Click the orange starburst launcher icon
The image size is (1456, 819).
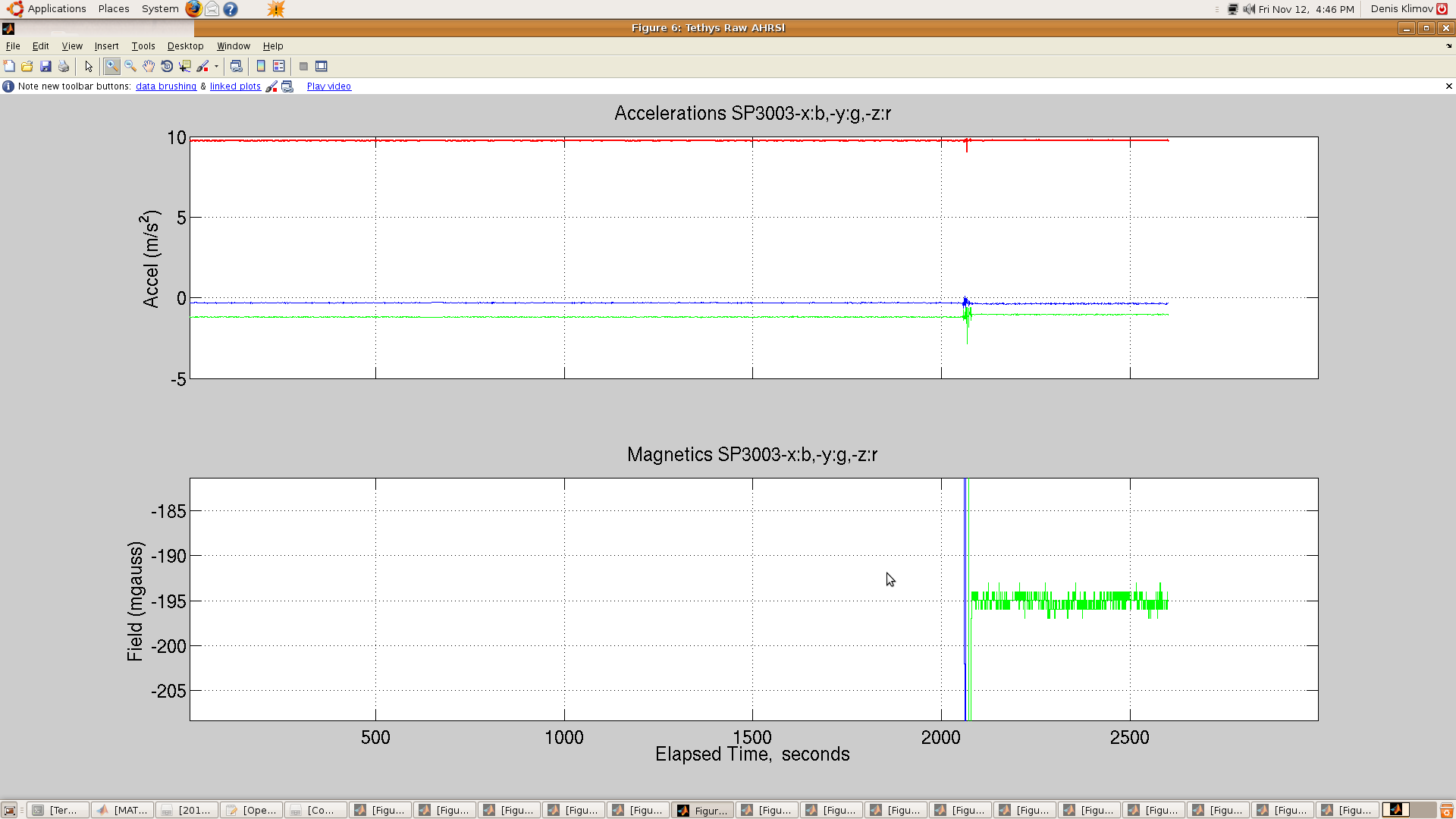click(276, 9)
